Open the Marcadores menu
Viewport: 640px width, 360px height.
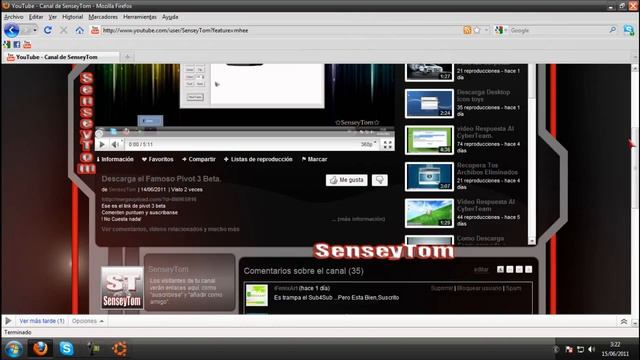pyautogui.click(x=103, y=17)
